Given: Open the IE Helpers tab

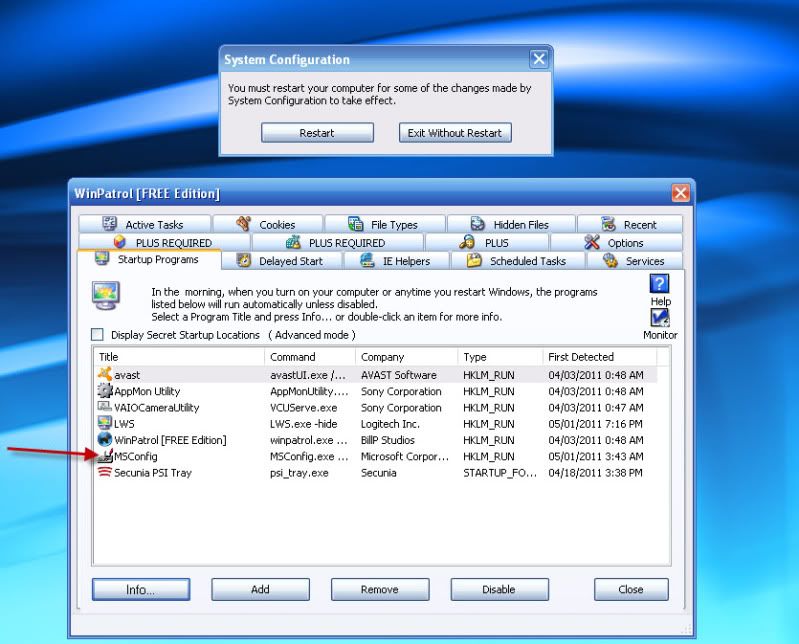Looking at the screenshot, I should tap(397, 261).
